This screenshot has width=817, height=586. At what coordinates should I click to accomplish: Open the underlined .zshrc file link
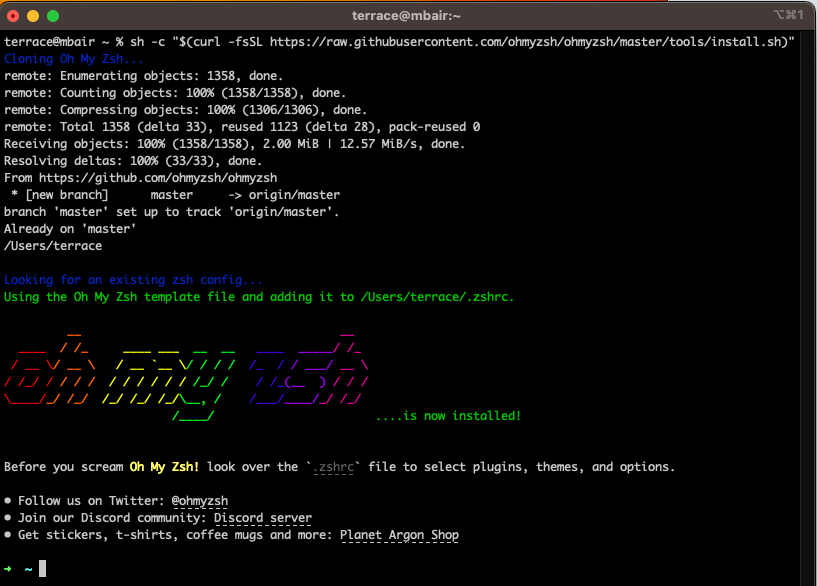[x=333, y=467]
